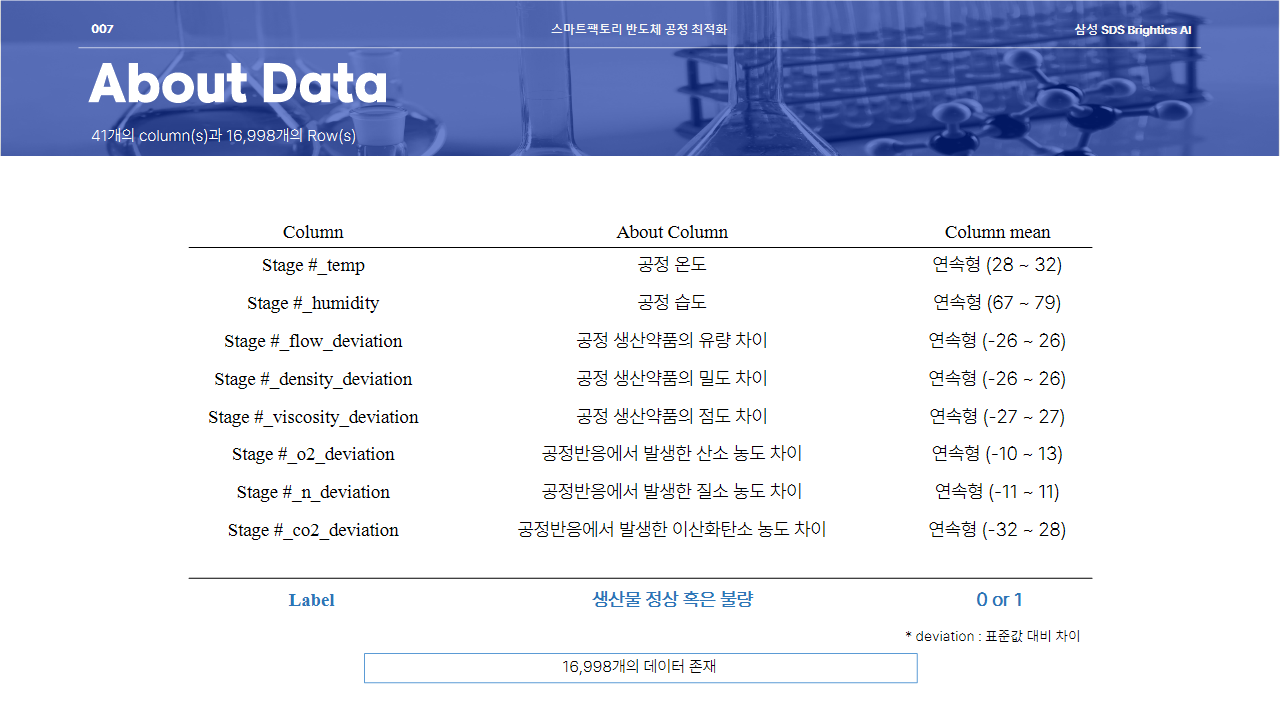1280x720 pixels.
Task: Click the 'Stage #_flow_deviation' cell
Action: (313, 341)
